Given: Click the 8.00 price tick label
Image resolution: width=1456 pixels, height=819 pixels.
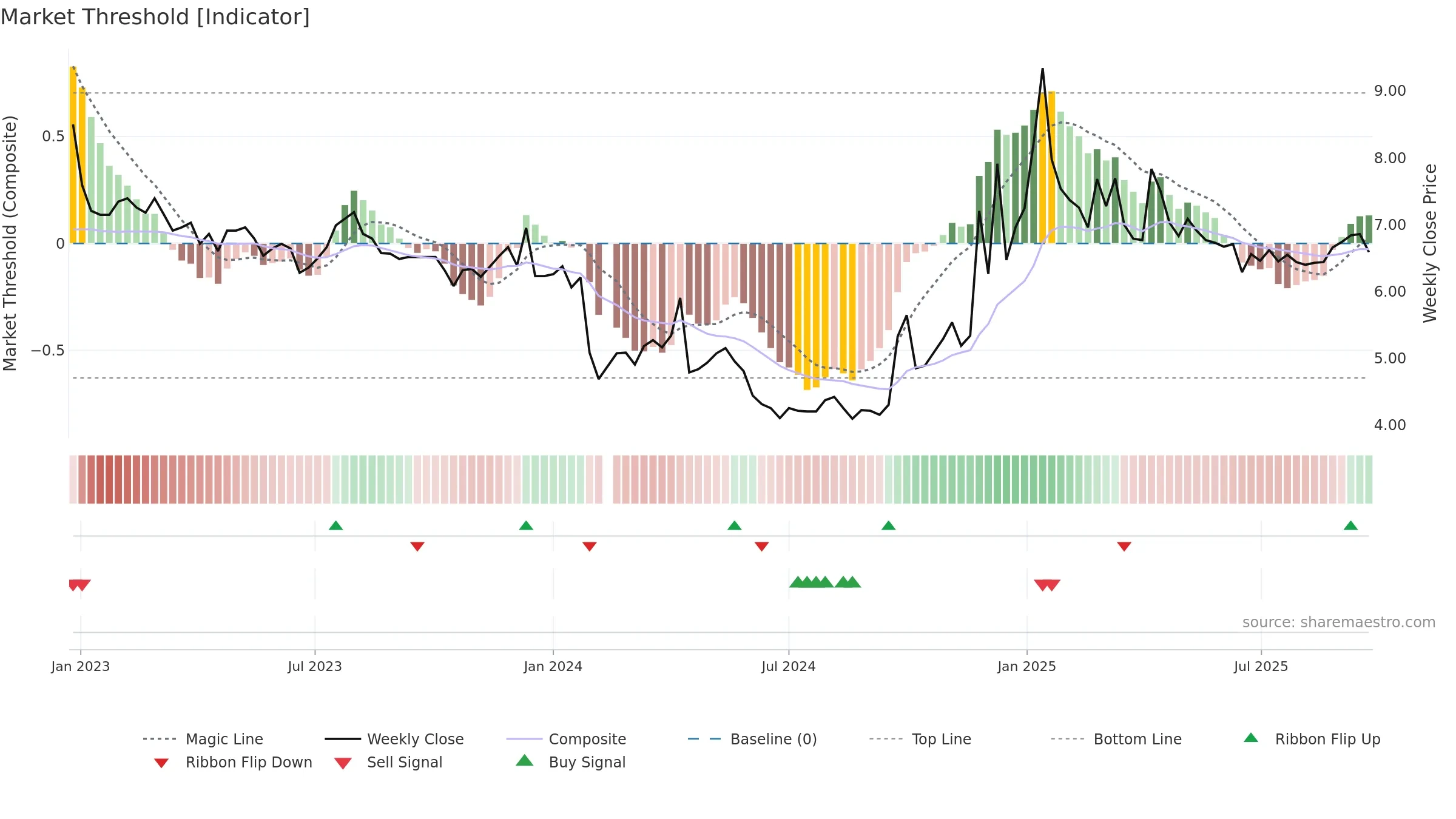Looking at the screenshot, I should point(1390,158).
